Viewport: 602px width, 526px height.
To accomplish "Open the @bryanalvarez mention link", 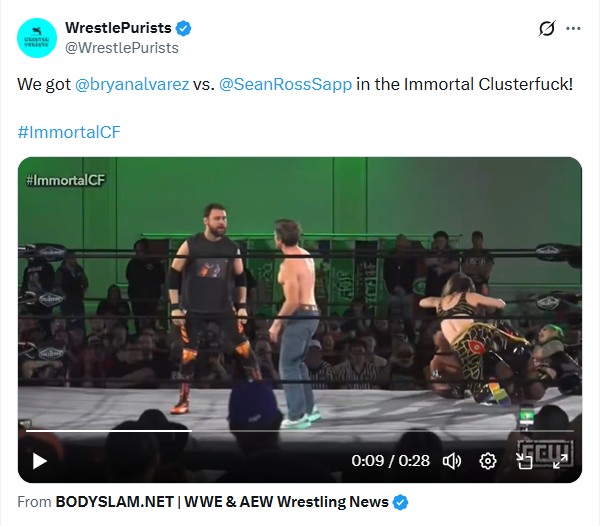I will 132,84.
